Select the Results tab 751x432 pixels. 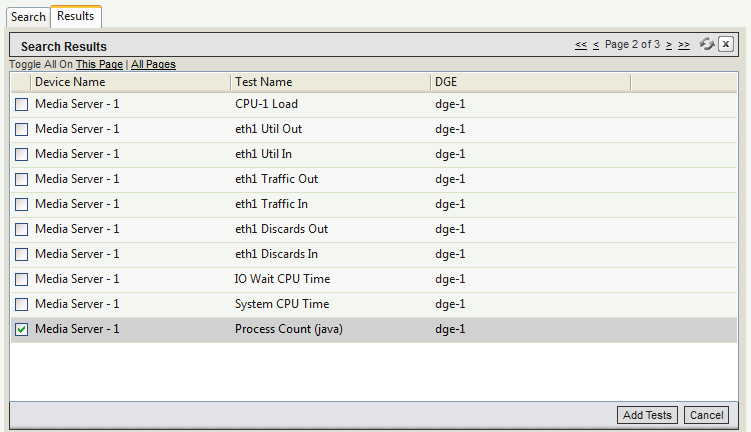76,16
